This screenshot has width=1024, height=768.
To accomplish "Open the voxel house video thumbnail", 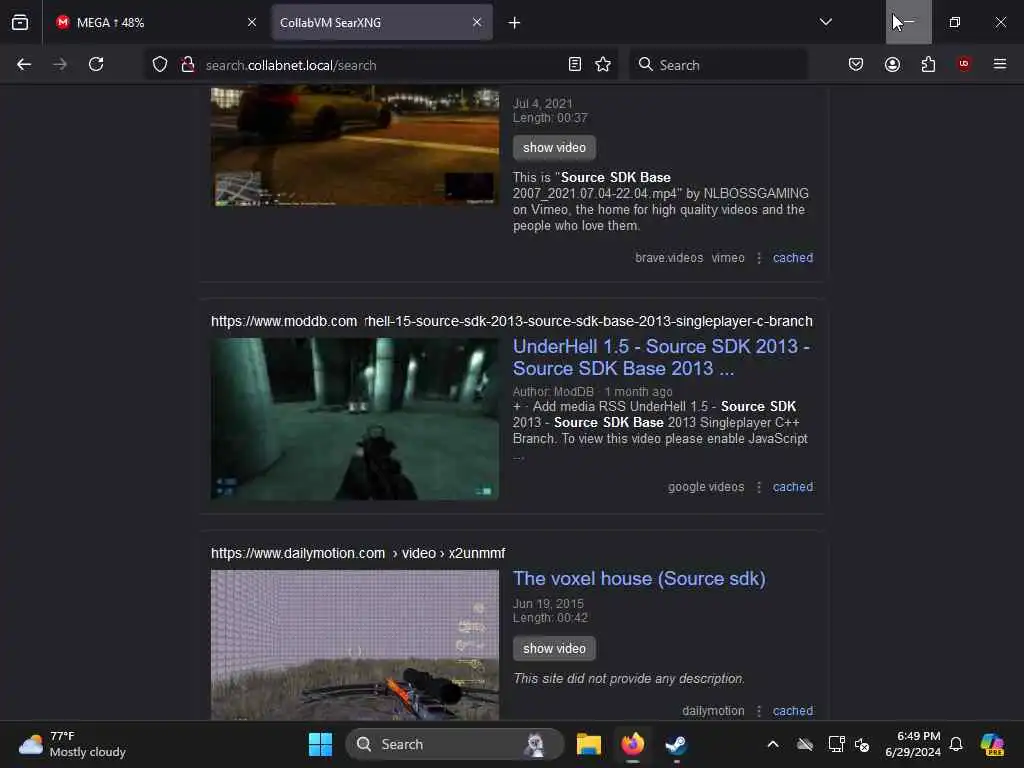I will pos(355,645).
